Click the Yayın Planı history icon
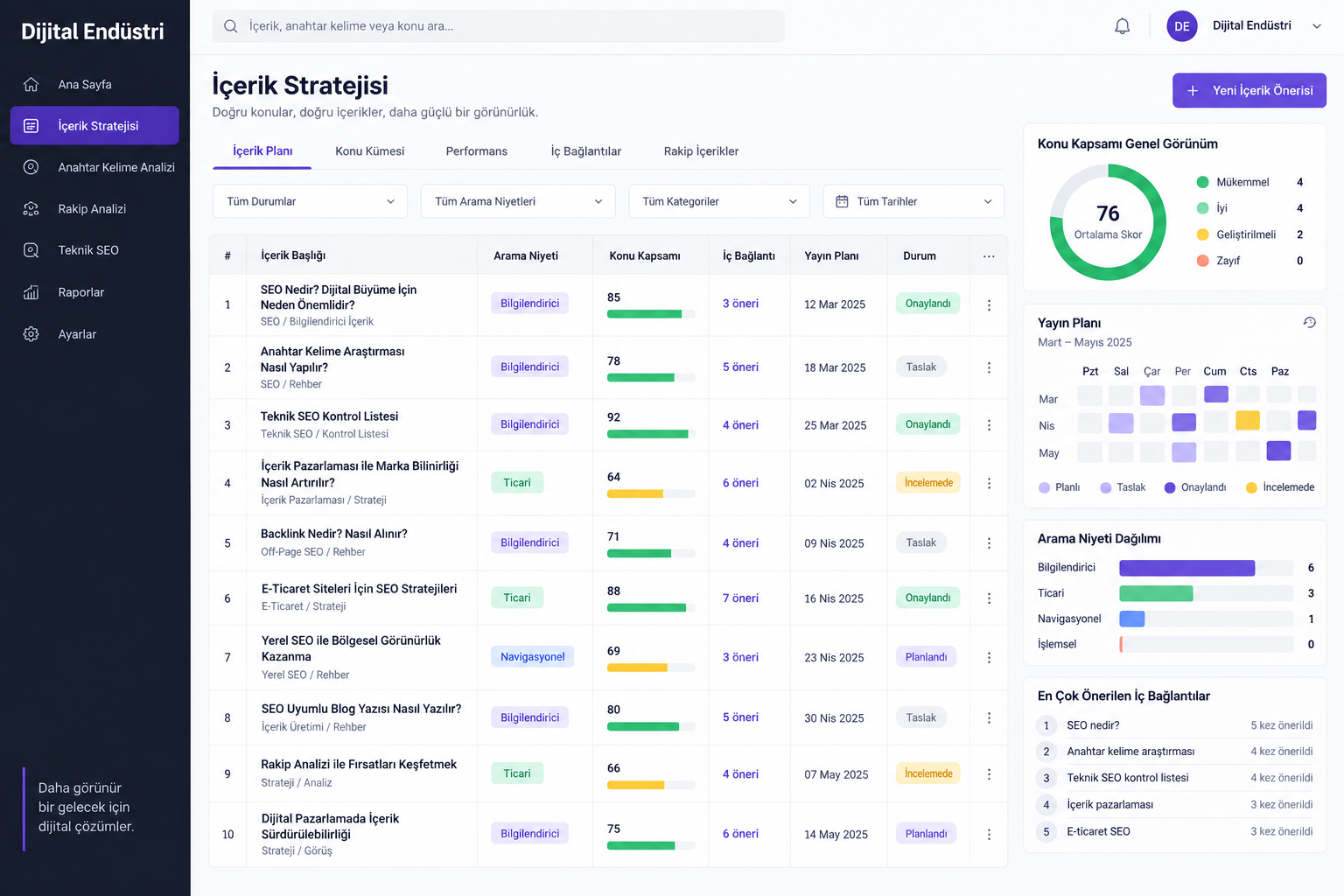Image resolution: width=1344 pixels, height=896 pixels. (1309, 323)
